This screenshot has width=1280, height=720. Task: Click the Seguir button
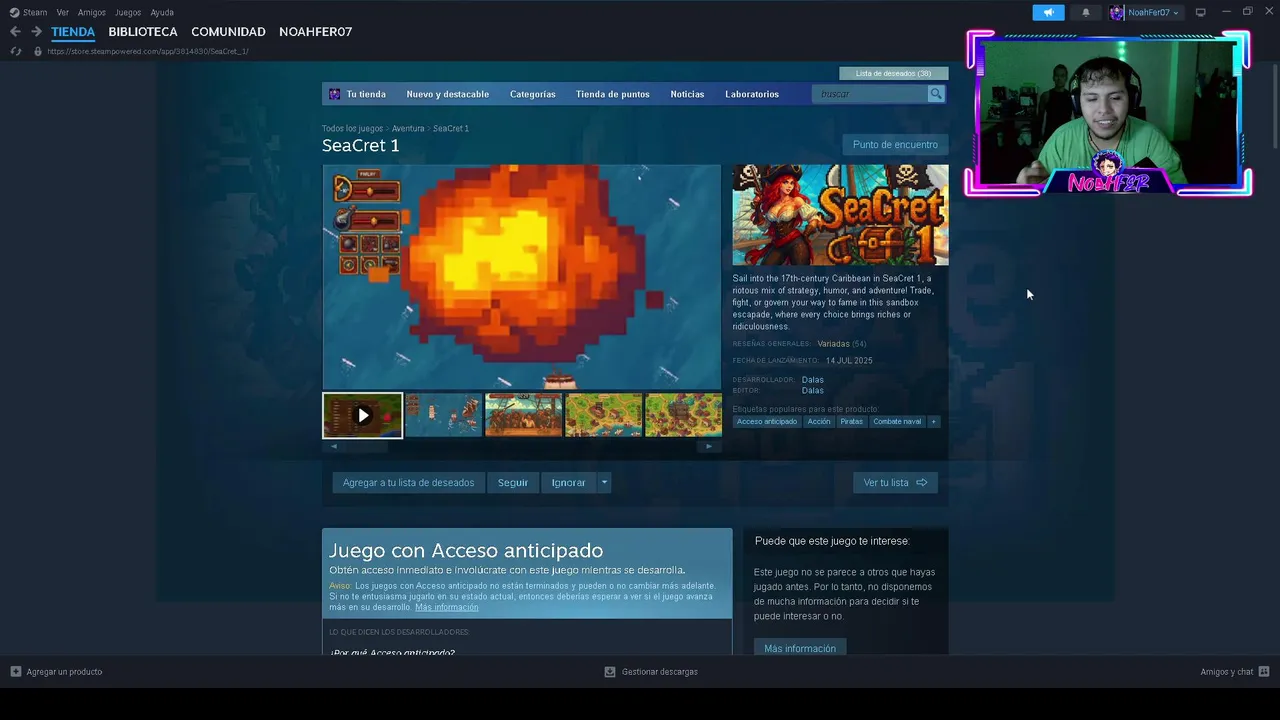tap(513, 482)
